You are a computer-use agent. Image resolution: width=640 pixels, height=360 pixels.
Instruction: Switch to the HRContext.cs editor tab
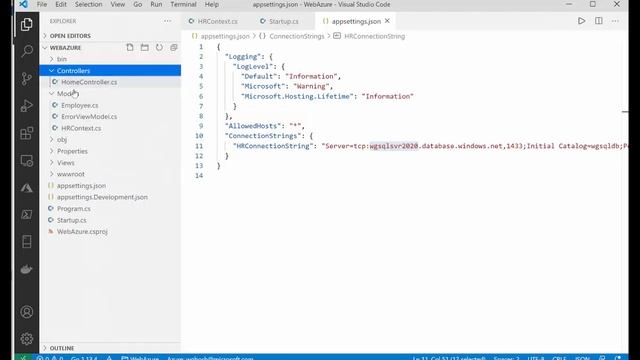tap(217, 21)
